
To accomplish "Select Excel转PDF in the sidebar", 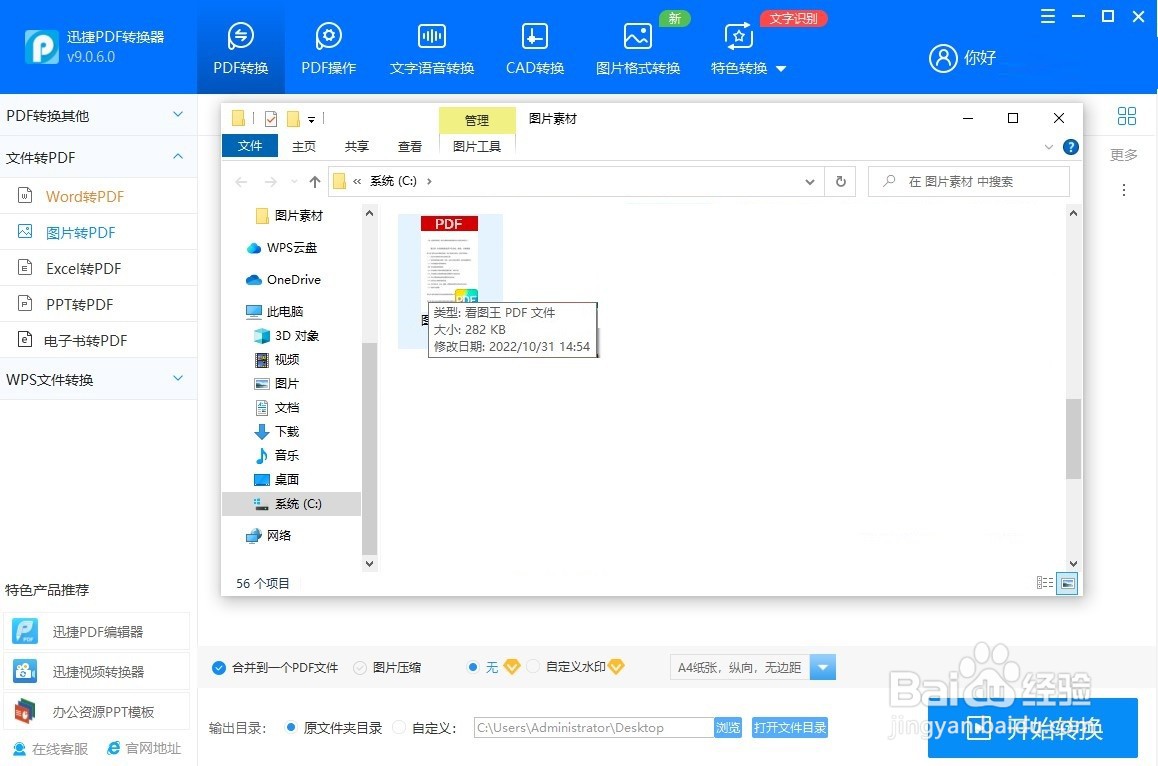I will coord(98,268).
